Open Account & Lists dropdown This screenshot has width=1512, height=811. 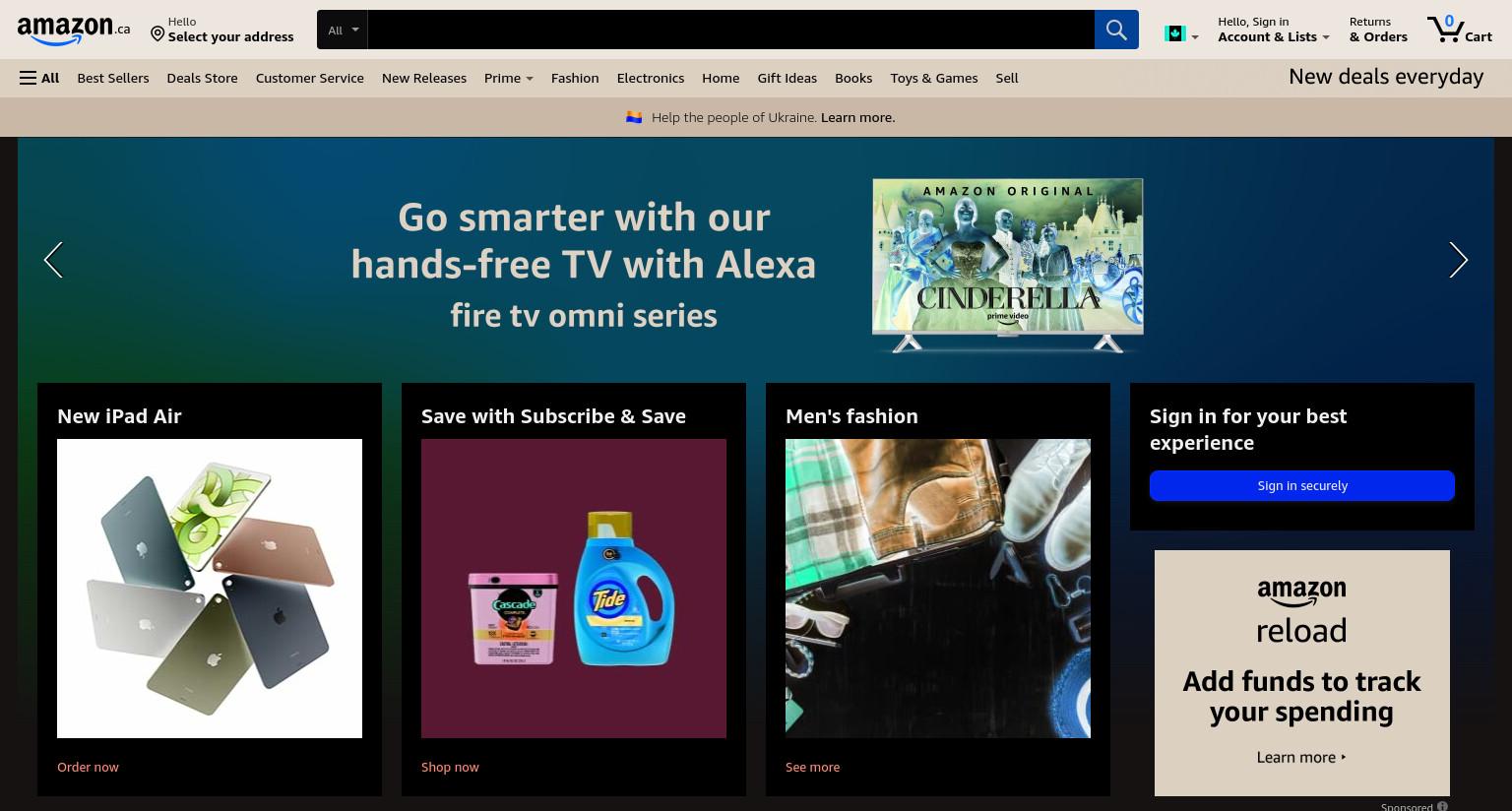click(x=1273, y=30)
